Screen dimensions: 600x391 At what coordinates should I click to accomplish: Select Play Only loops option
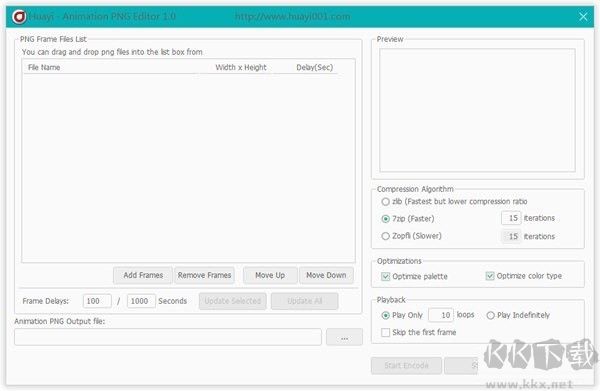[385, 316]
